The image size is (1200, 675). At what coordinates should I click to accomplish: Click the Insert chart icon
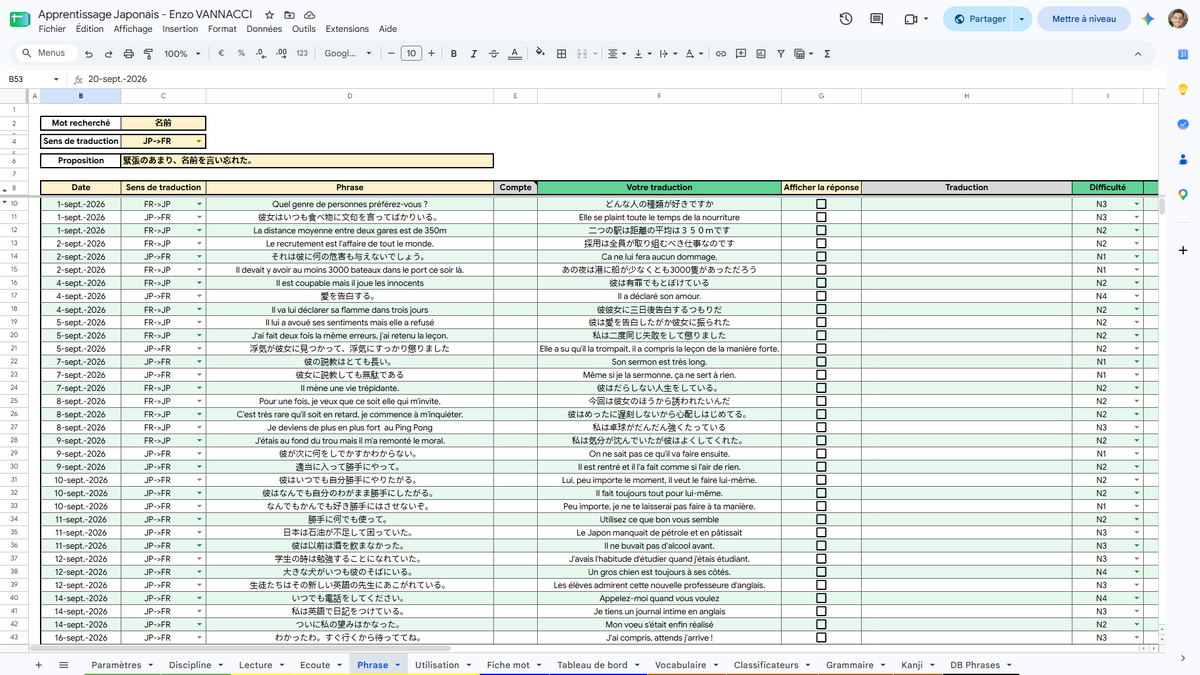tap(760, 54)
